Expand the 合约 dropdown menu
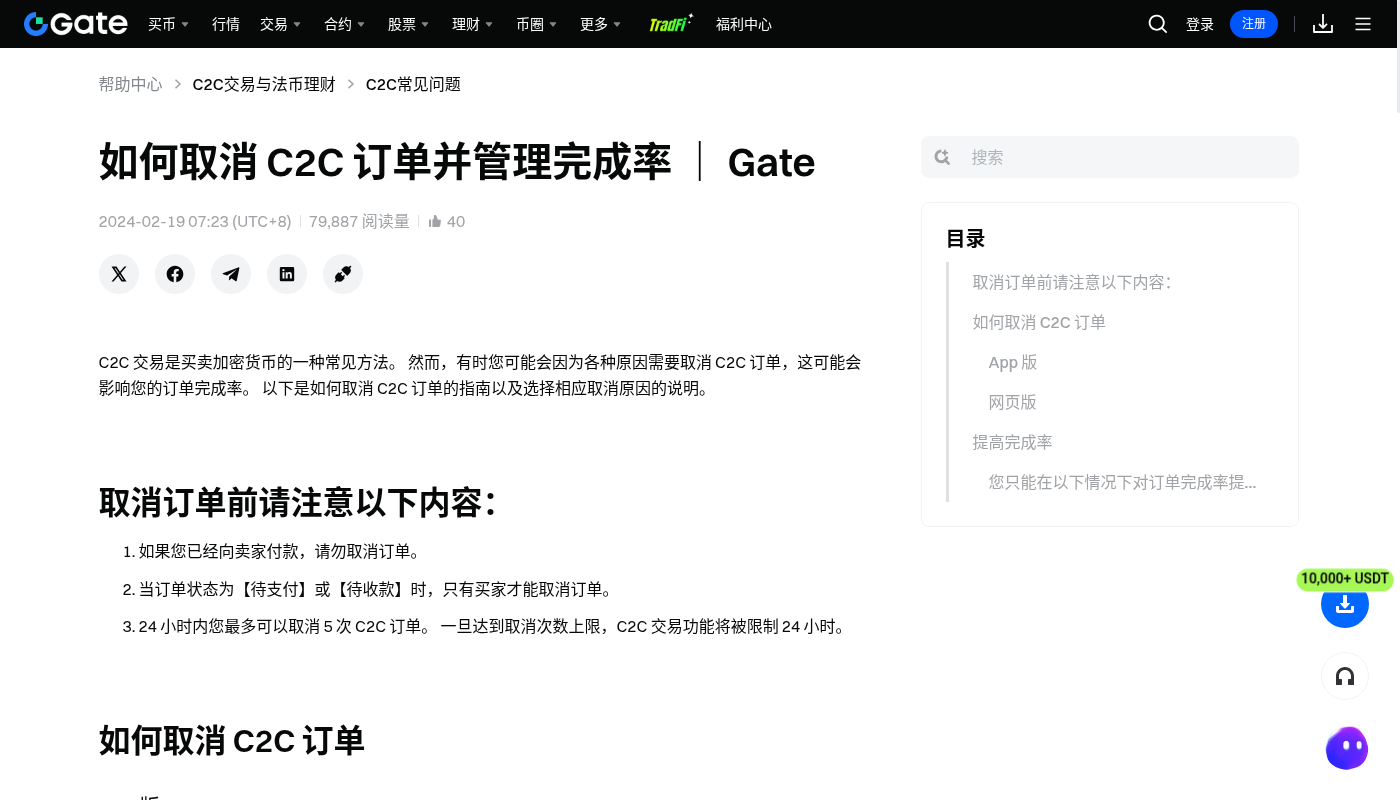The image size is (1400, 800). [x=344, y=24]
